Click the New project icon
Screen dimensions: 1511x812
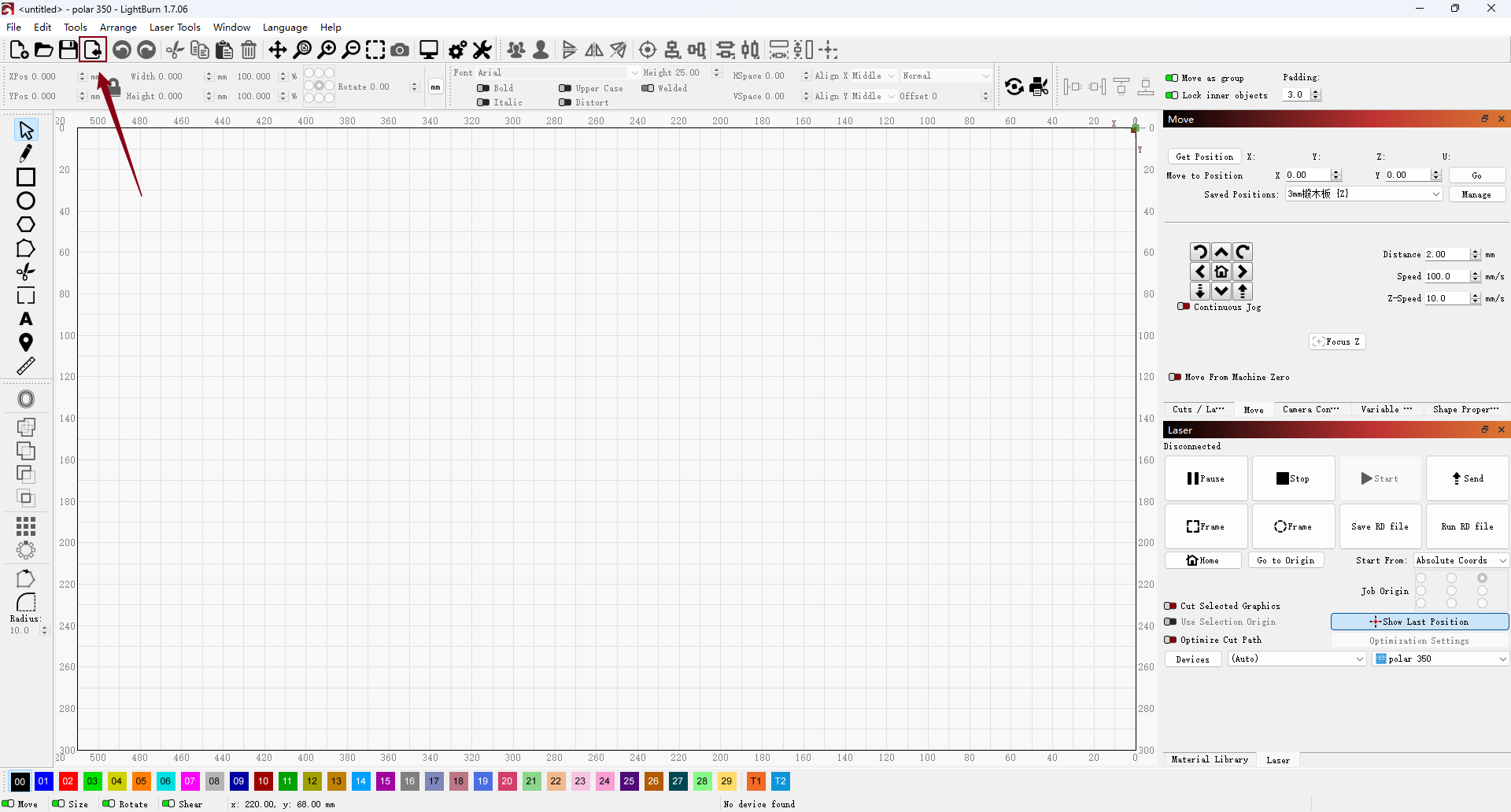tap(19, 50)
